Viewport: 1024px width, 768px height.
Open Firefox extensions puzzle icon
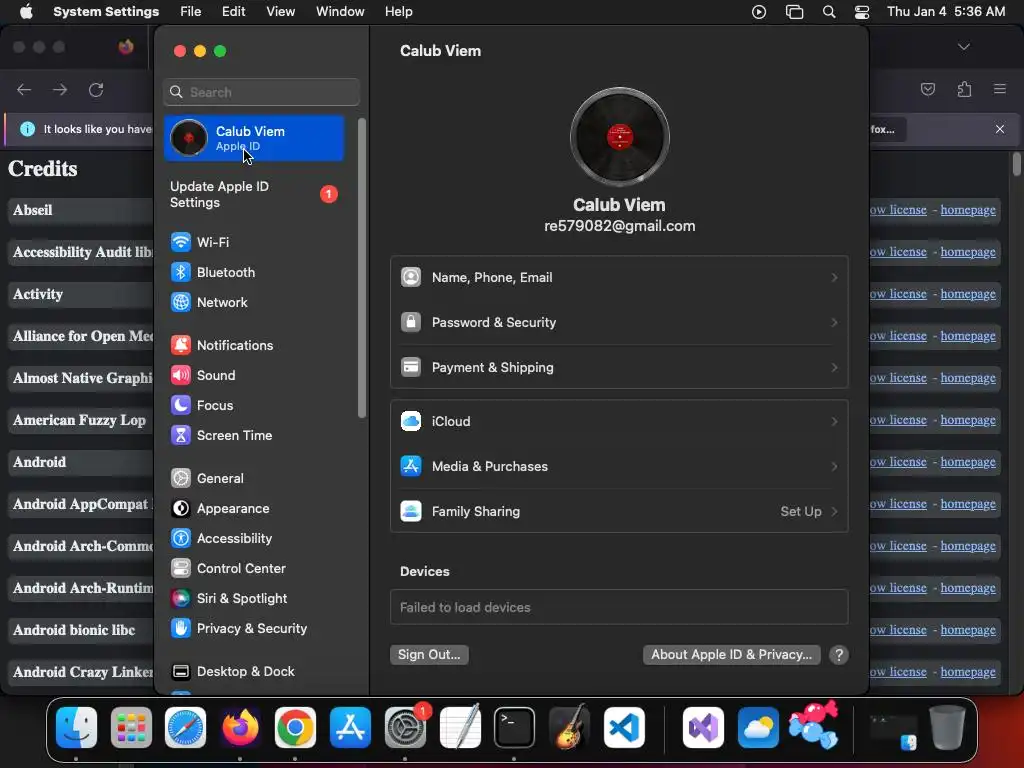coord(964,89)
